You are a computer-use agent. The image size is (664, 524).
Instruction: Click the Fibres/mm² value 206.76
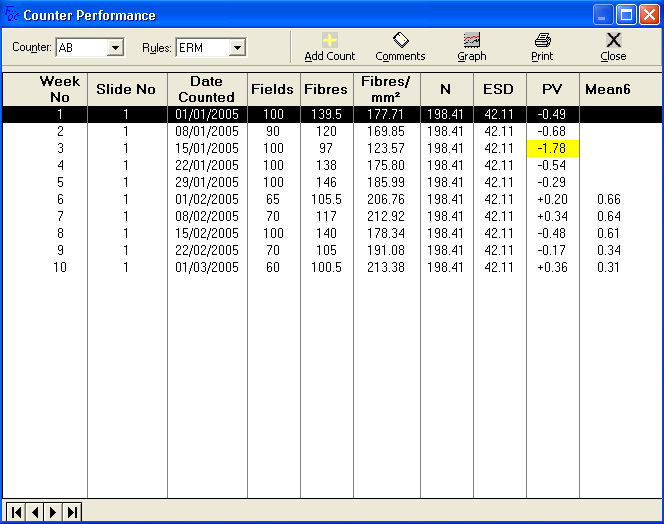pos(386,199)
